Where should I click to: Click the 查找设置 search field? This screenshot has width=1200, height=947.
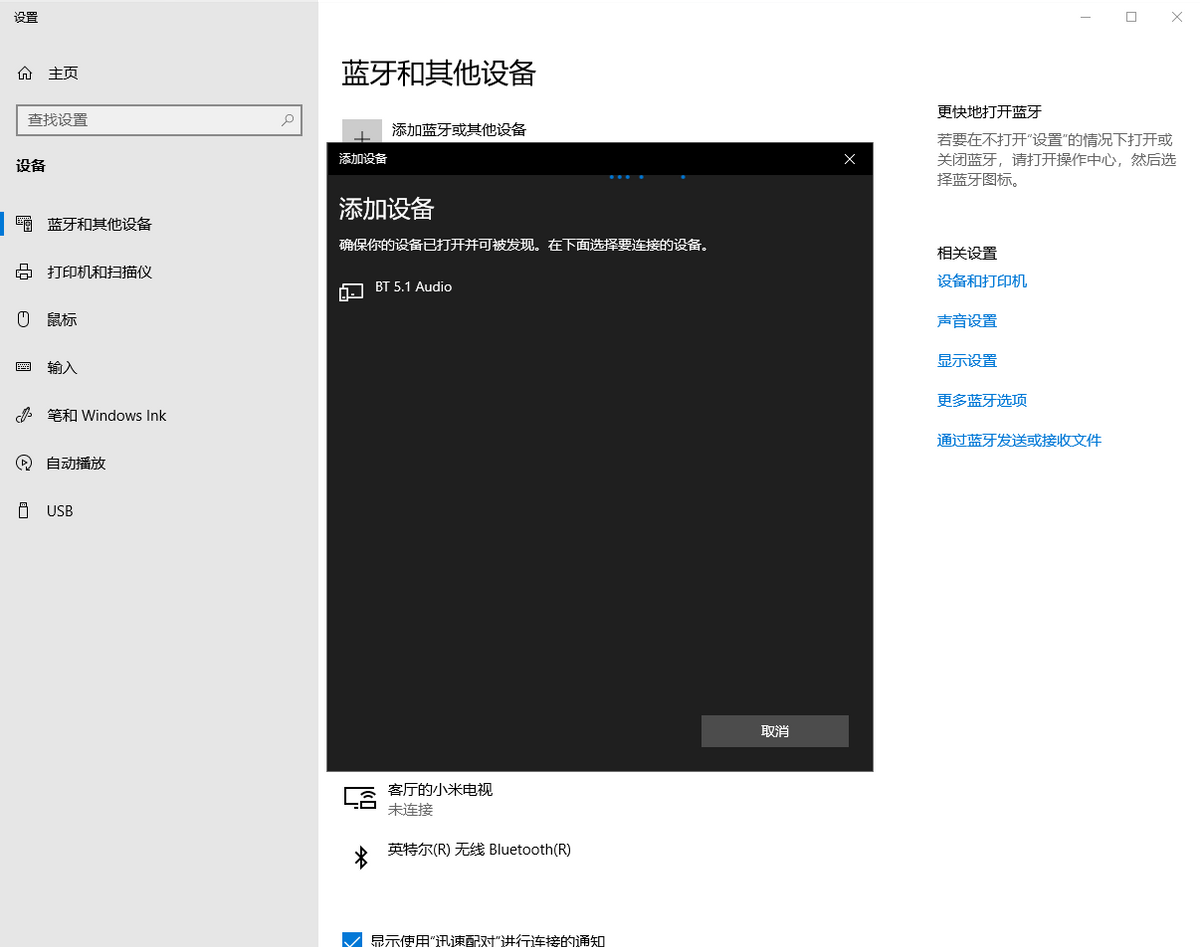pyautogui.click(x=159, y=120)
